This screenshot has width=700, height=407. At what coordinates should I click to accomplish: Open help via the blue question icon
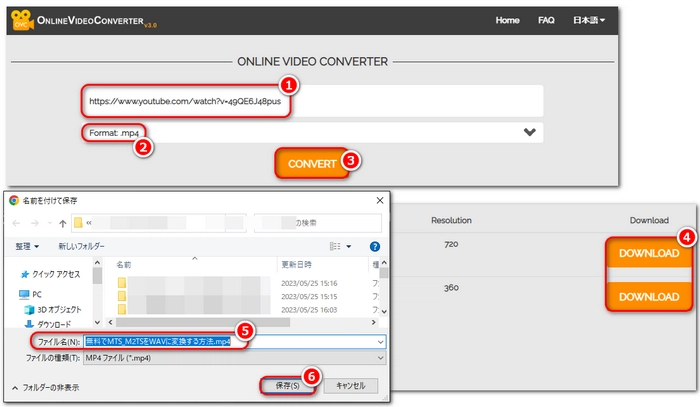tap(374, 245)
